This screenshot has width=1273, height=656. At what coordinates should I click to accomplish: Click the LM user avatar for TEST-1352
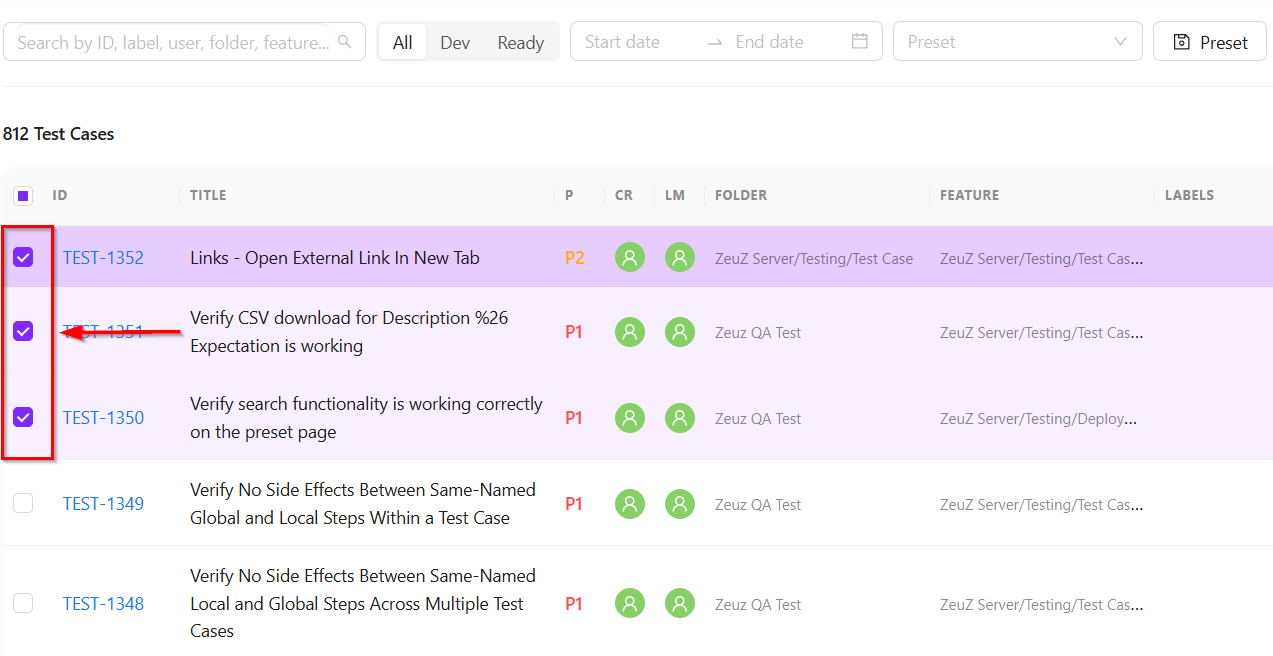pyautogui.click(x=680, y=258)
